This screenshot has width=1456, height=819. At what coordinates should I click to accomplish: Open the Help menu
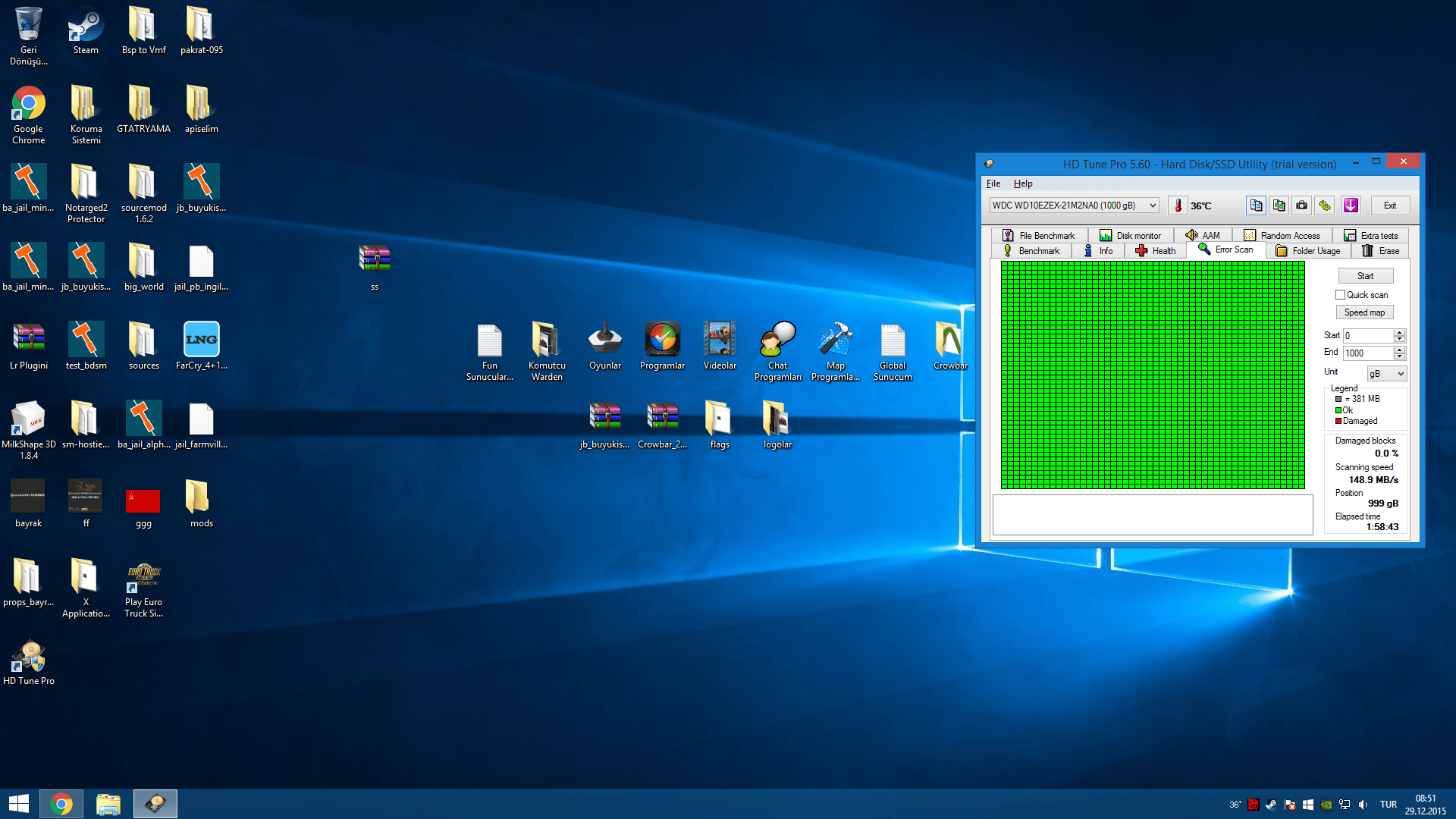pos(1022,184)
